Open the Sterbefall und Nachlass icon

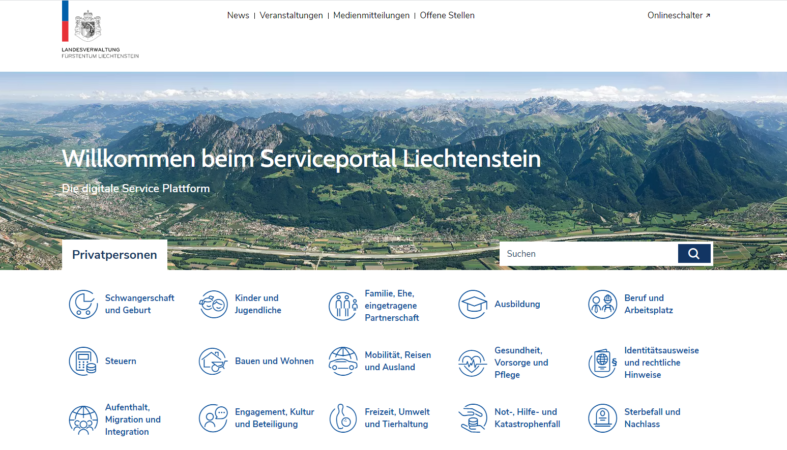602,418
